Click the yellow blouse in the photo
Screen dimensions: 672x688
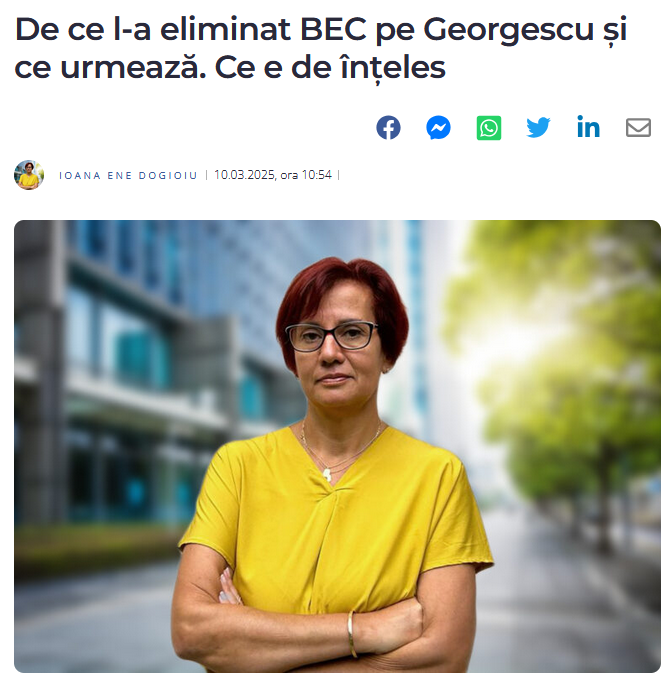tap(336, 518)
